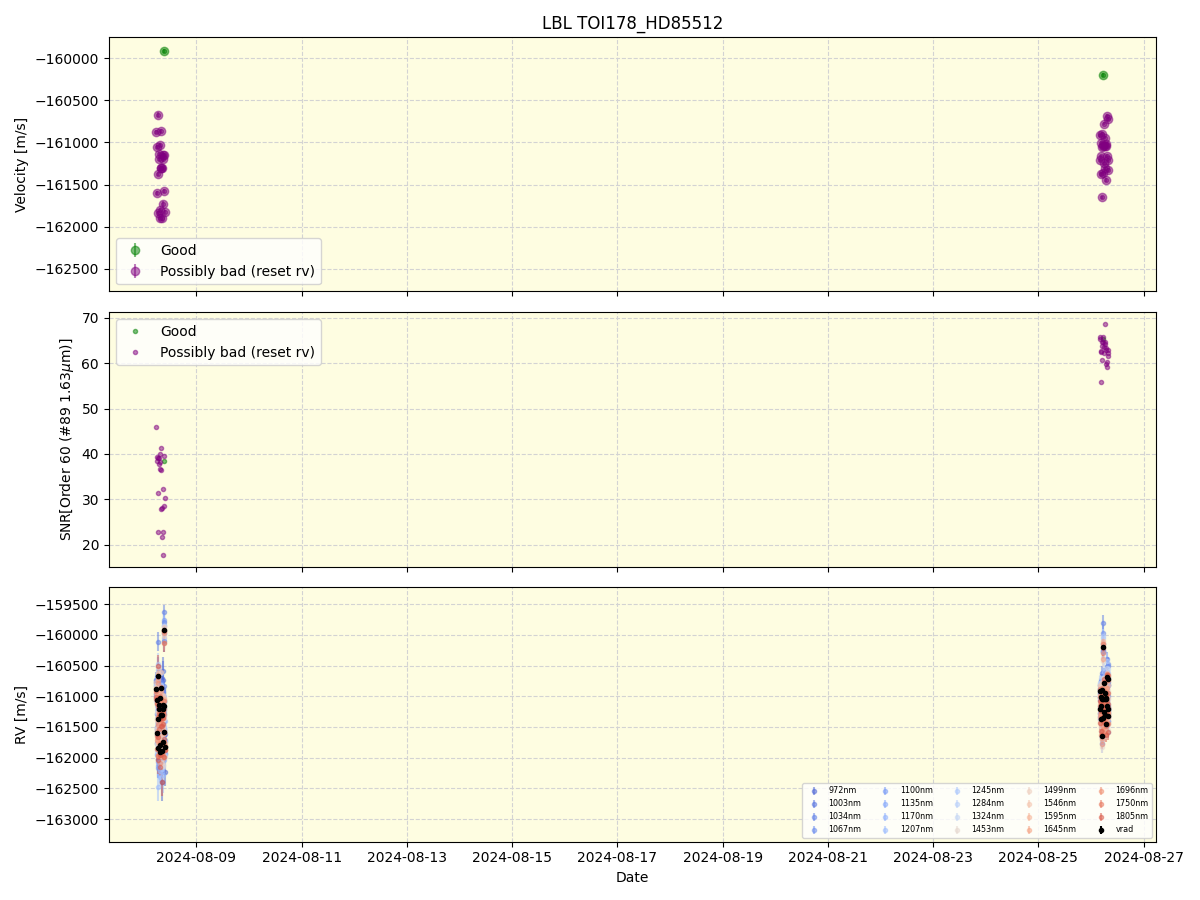
Task: Click the 2024-08-11 date tick label
Action: (x=302, y=856)
